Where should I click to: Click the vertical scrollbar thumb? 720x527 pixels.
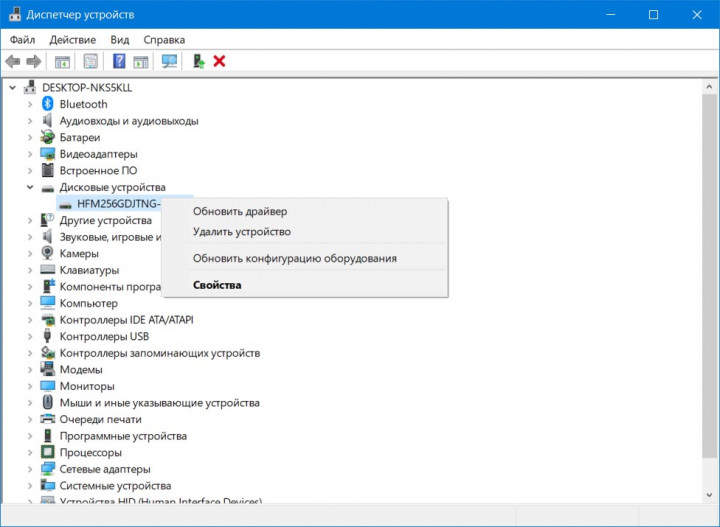709,275
